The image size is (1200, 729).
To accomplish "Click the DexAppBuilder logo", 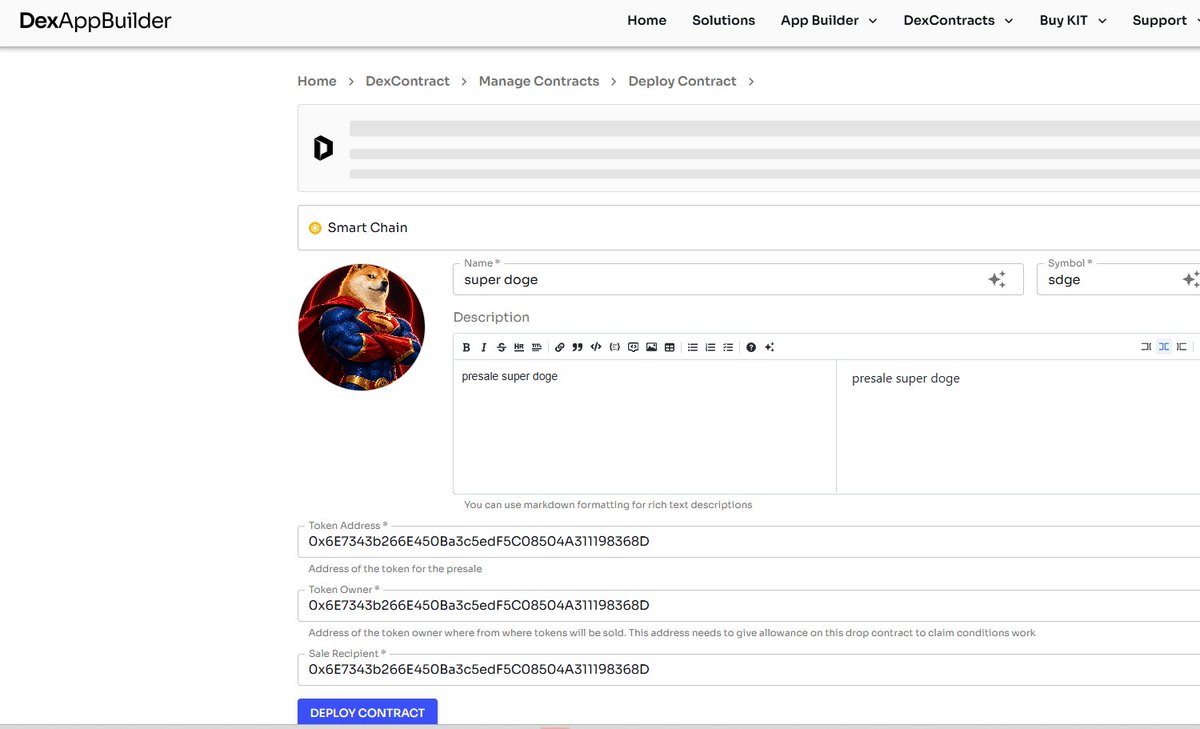I will [x=95, y=20].
